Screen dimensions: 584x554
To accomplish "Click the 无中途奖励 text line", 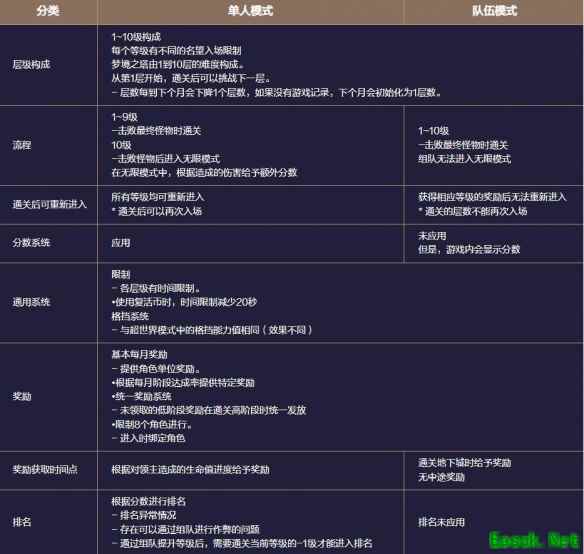I will pyautogui.click(x=441, y=477).
